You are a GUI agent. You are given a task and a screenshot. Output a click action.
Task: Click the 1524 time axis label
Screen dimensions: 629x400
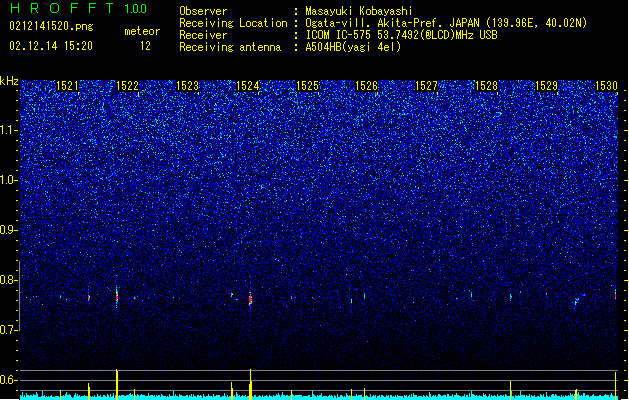[x=248, y=86]
